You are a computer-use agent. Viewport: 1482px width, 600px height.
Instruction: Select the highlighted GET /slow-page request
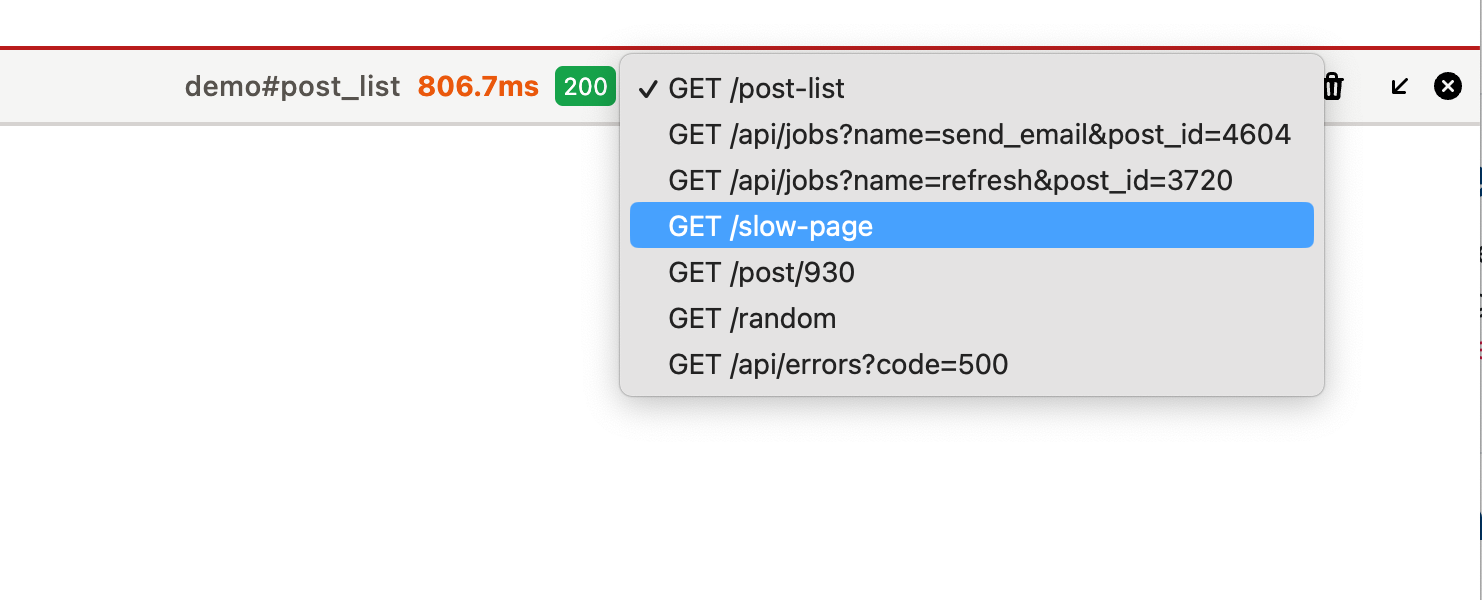pyautogui.click(x=770, y=226)
